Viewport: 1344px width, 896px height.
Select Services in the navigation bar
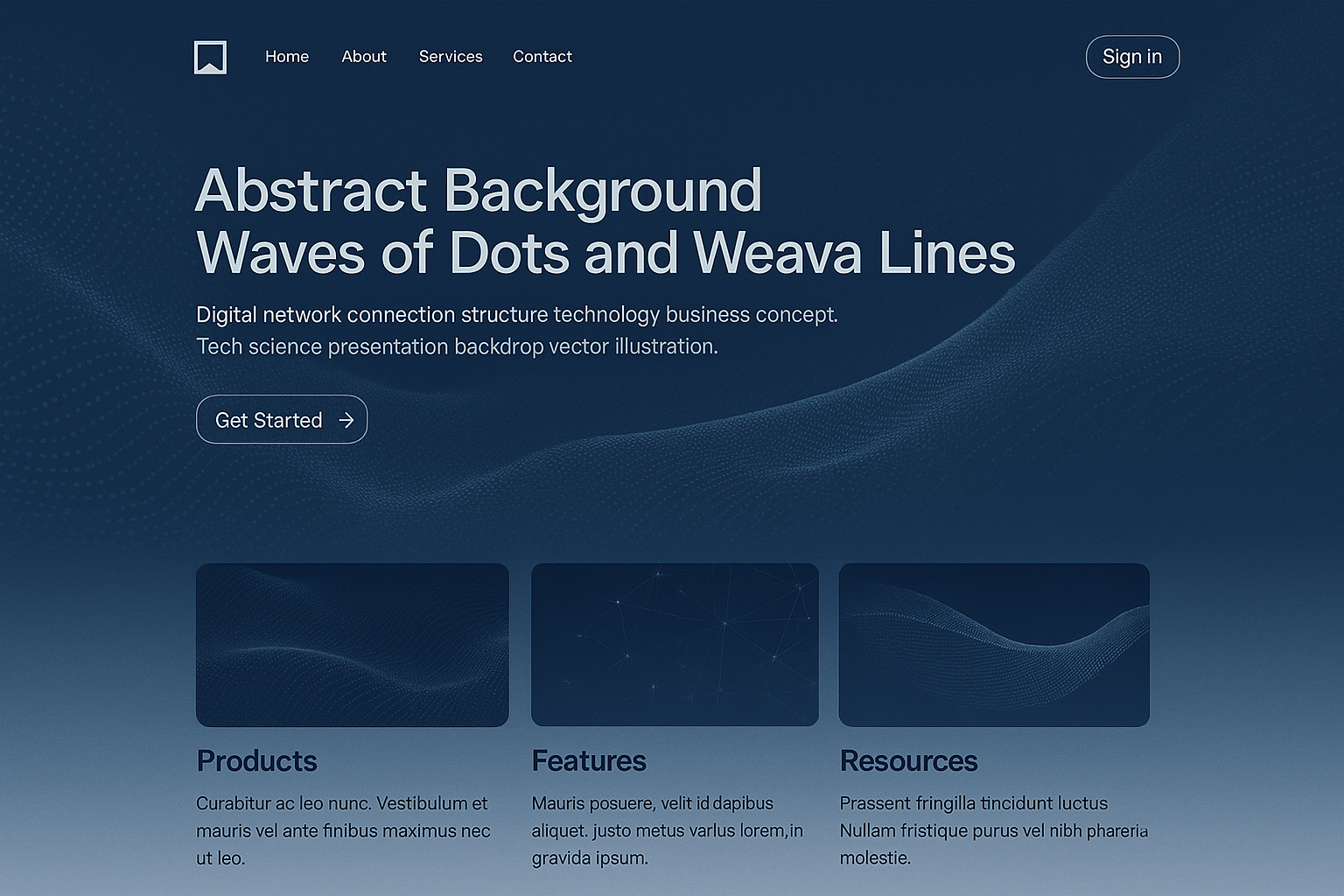[x=451, y=57]
